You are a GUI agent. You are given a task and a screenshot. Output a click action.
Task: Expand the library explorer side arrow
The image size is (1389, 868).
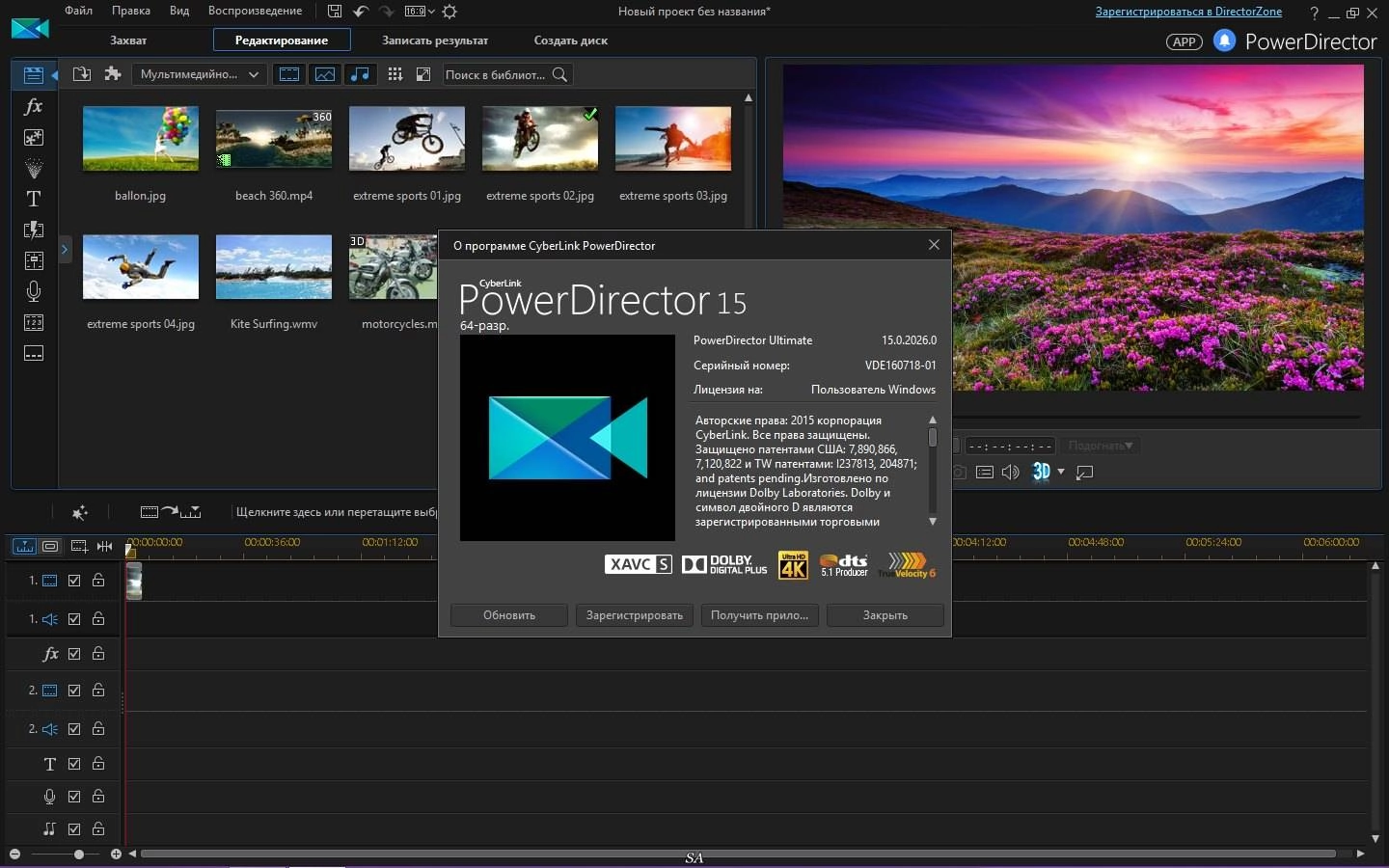click(x=65, y=250)
